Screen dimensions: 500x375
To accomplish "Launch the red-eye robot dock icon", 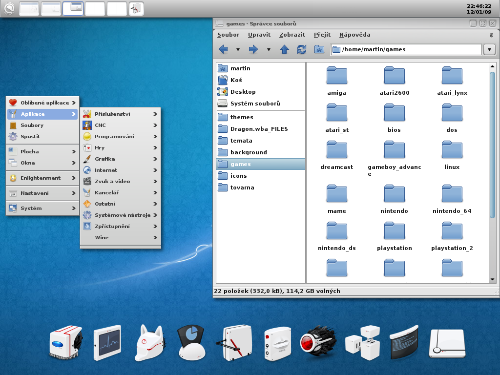I will (x=317, y=343).
